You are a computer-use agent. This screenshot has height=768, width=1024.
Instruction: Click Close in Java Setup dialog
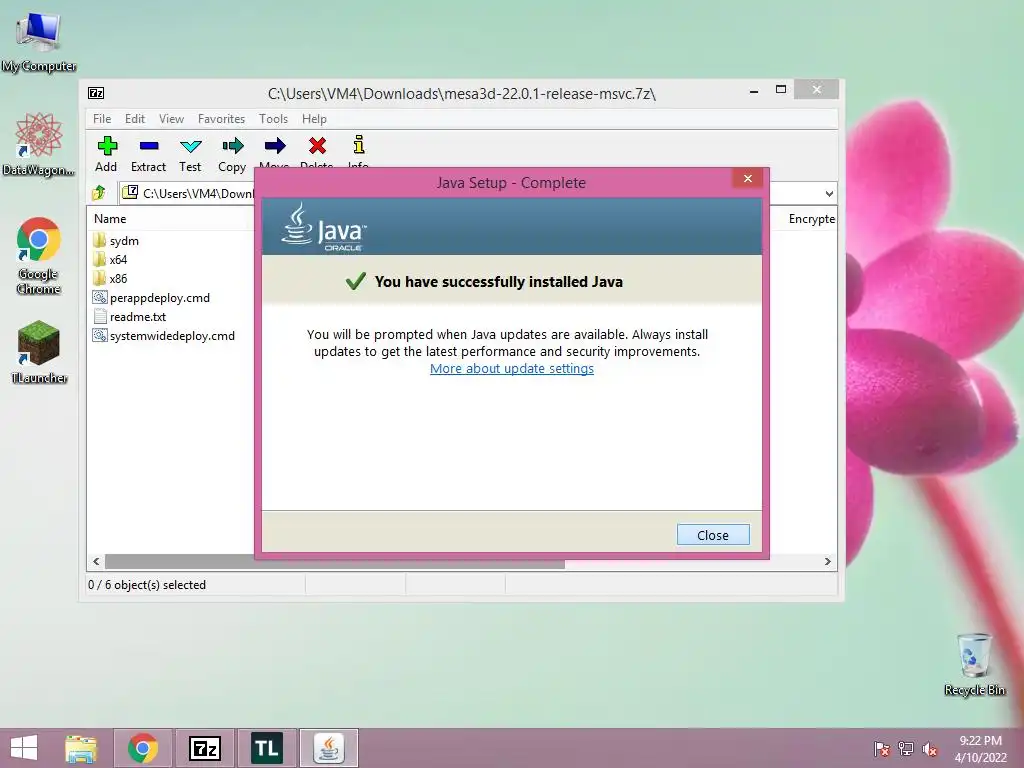click(713, 535)
